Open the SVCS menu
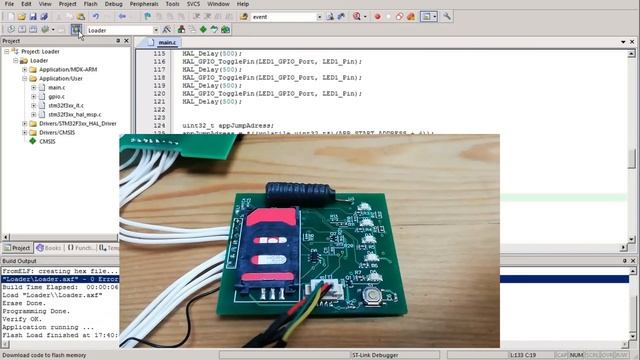The width and height of the screenshot is (640, 360). (x=193, y=4)
